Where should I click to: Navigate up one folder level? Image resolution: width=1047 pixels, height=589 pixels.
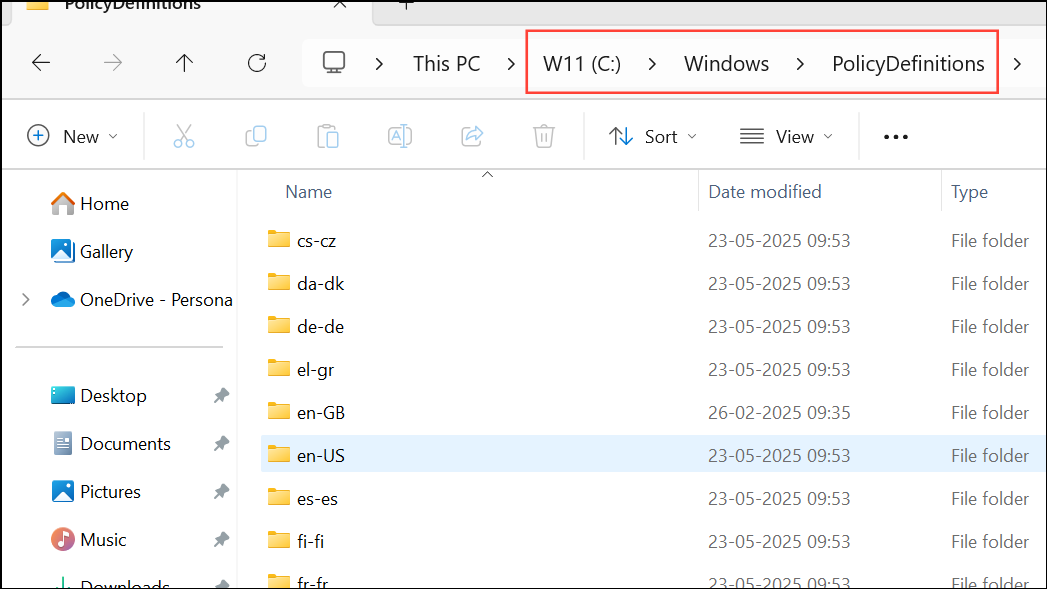point(184,63)
